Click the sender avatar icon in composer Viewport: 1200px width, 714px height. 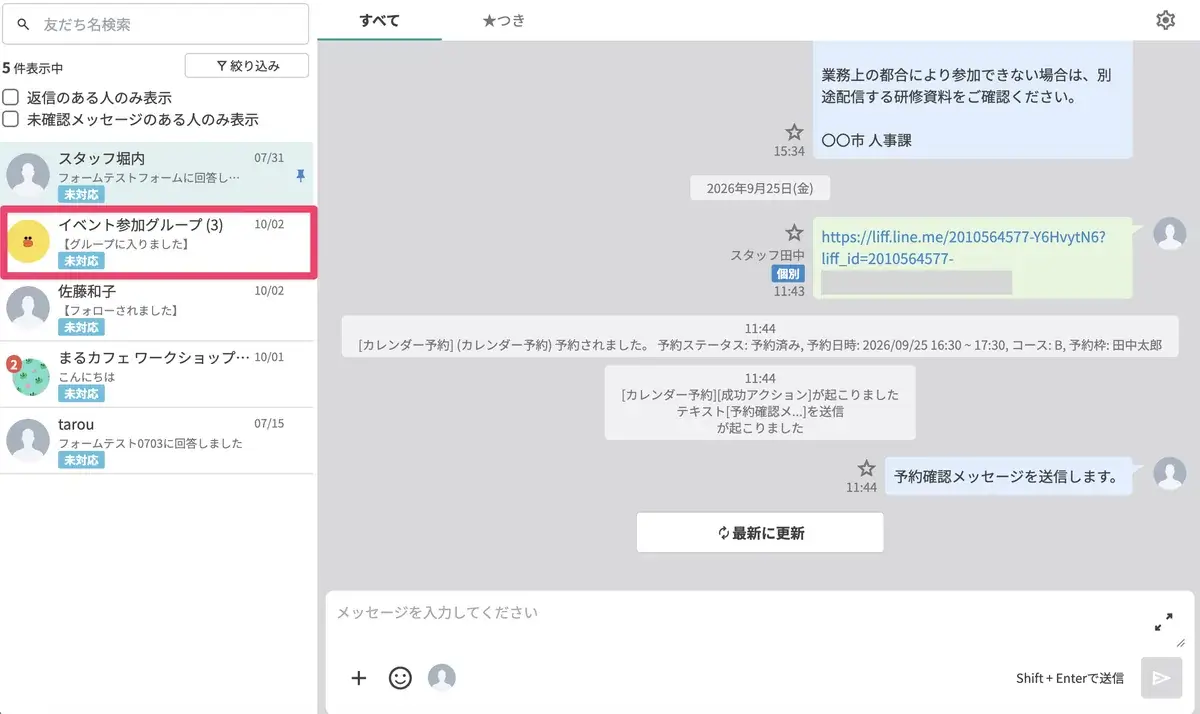[442, 677]
